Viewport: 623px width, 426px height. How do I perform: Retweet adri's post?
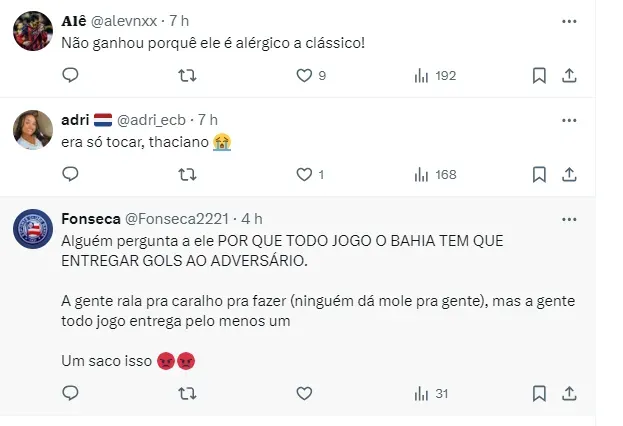186,174
